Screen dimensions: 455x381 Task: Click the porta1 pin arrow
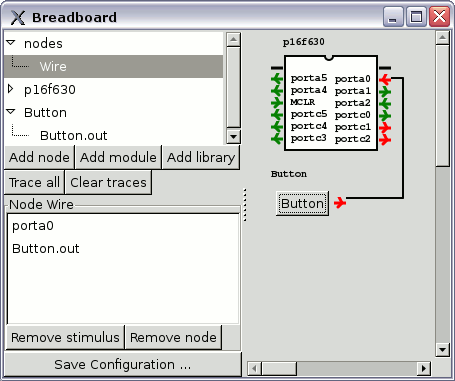[385, 91]
